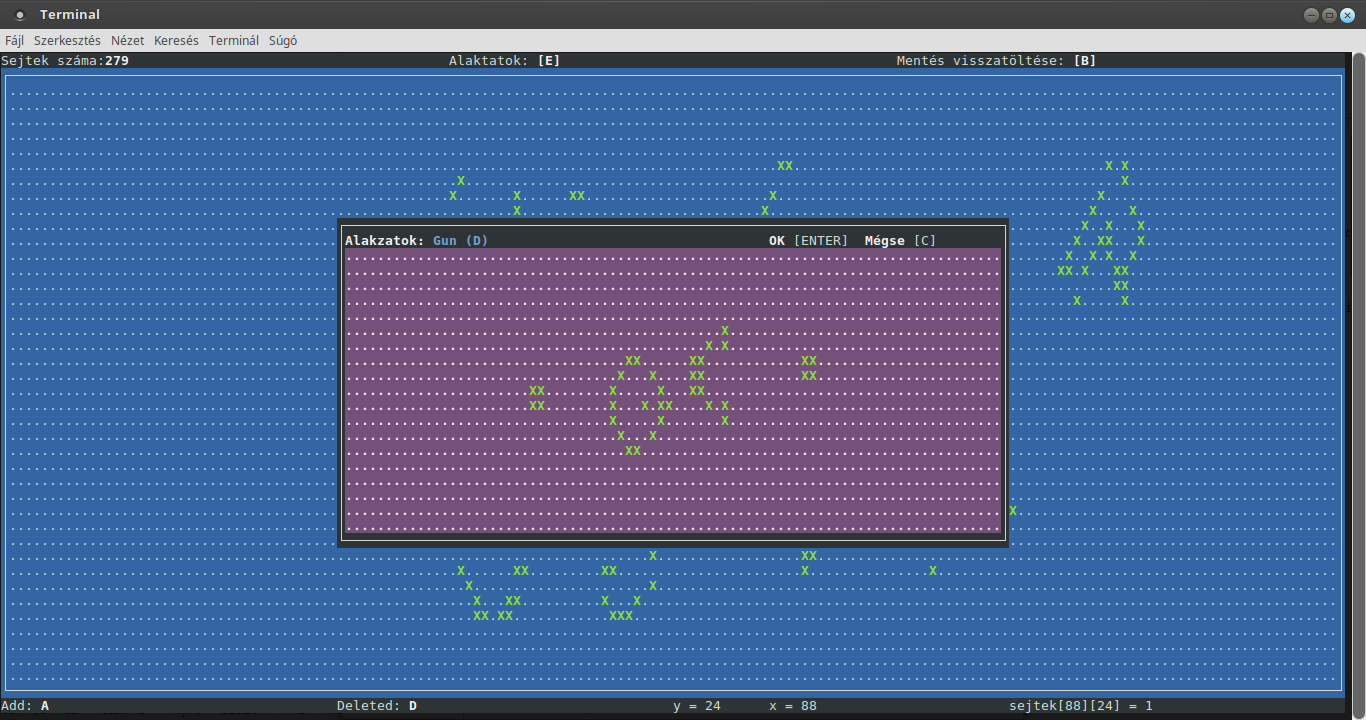
Task: Click the Add: A indicator
Action: click(x=25, y=705)
